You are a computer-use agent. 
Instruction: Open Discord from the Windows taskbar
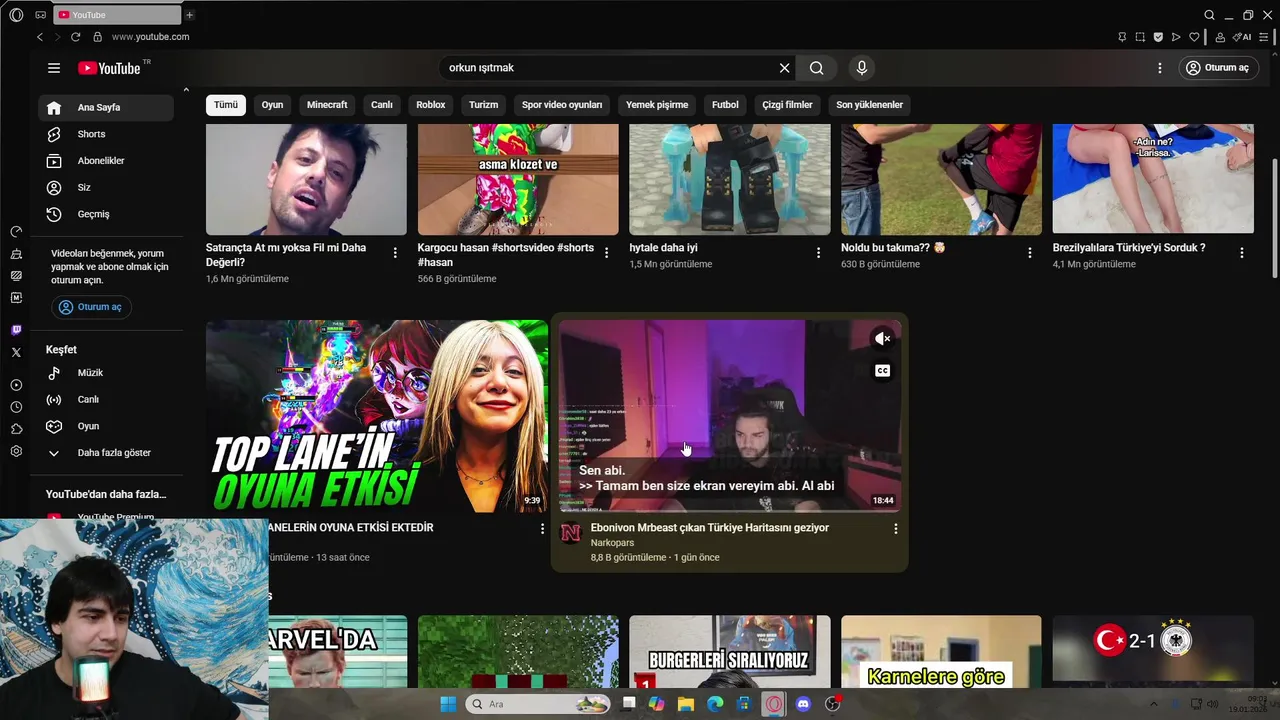(803, 704)
